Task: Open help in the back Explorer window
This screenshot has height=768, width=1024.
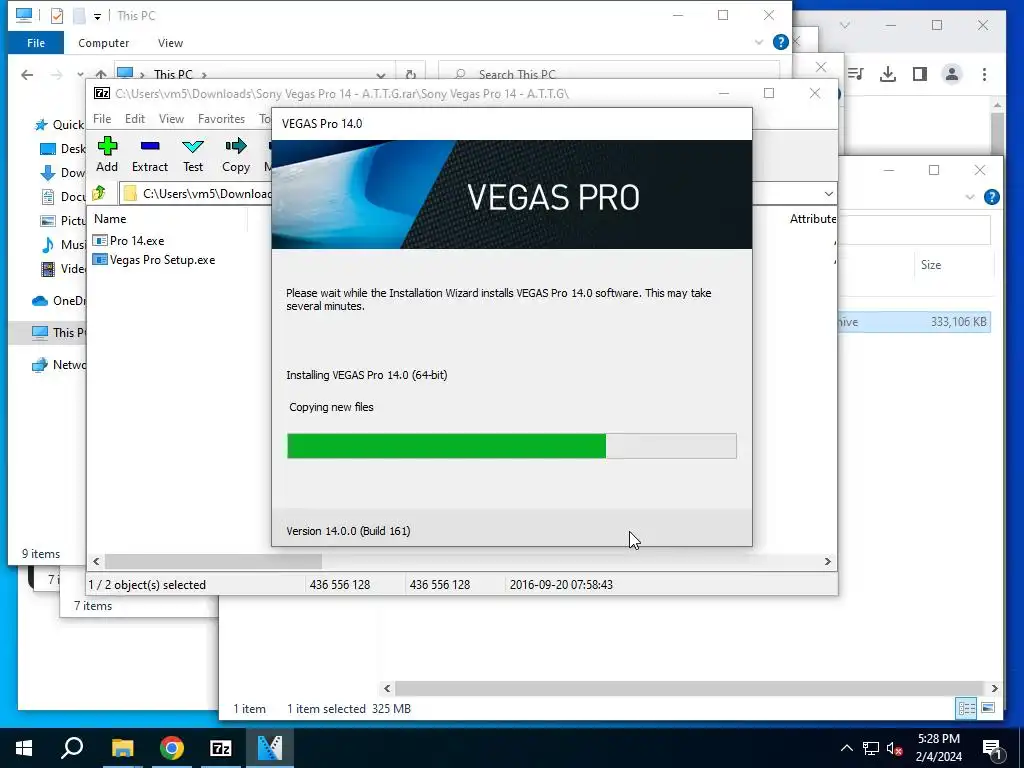Action: [991, 197]
